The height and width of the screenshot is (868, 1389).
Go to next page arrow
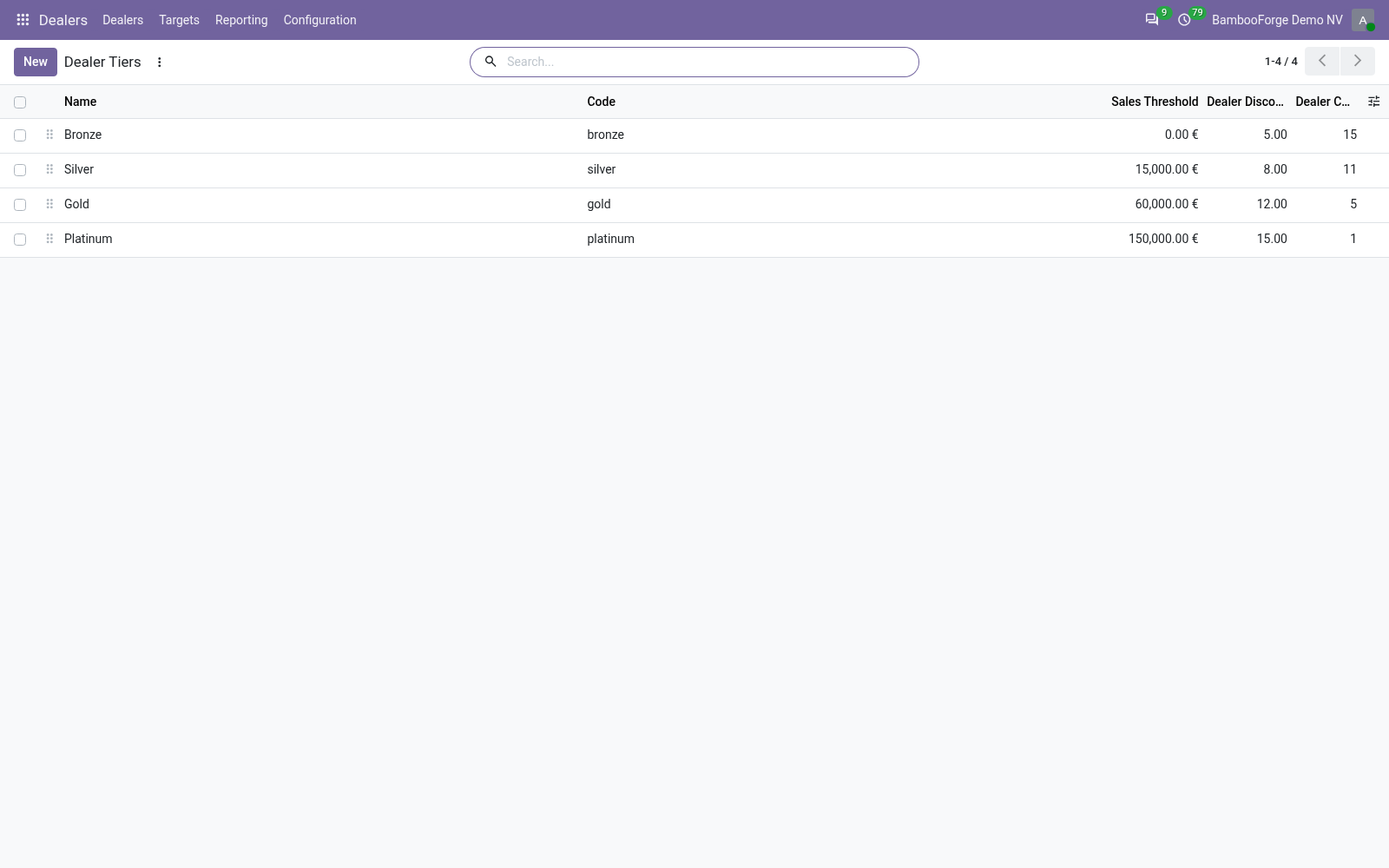[x=1358, y=62]
